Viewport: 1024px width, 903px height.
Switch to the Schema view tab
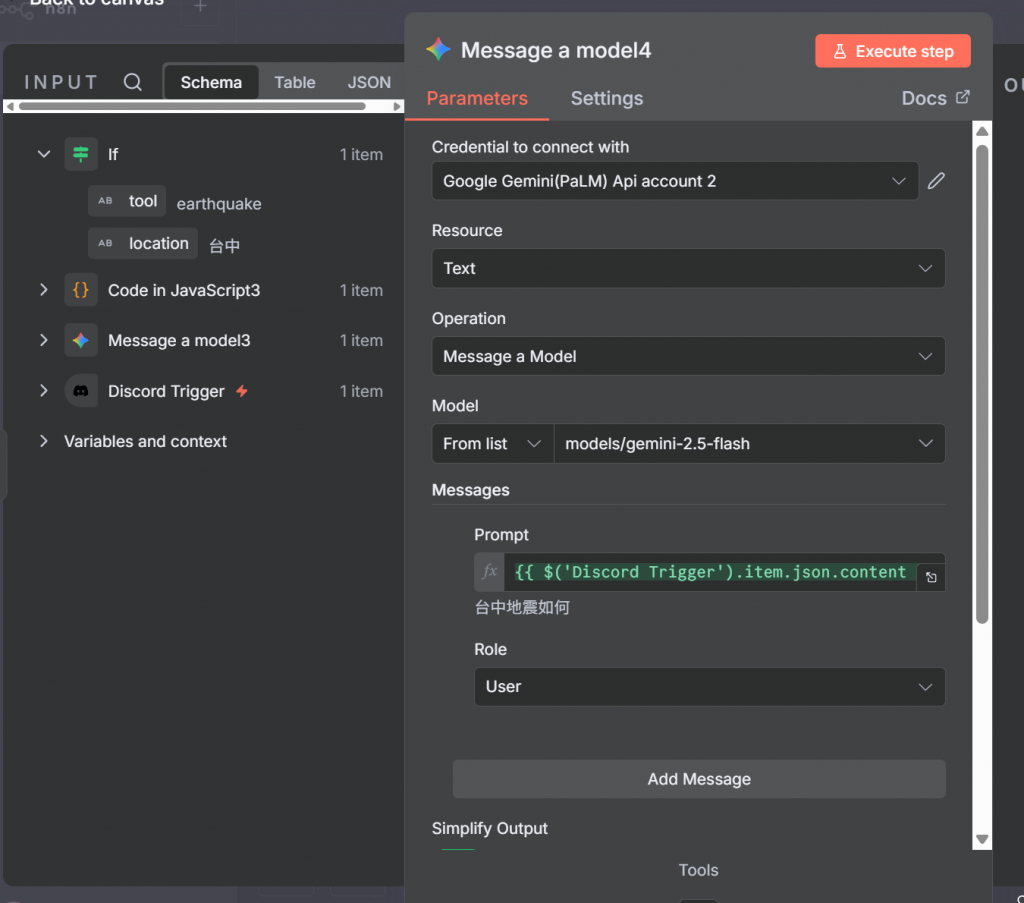(x=211, y=82)
